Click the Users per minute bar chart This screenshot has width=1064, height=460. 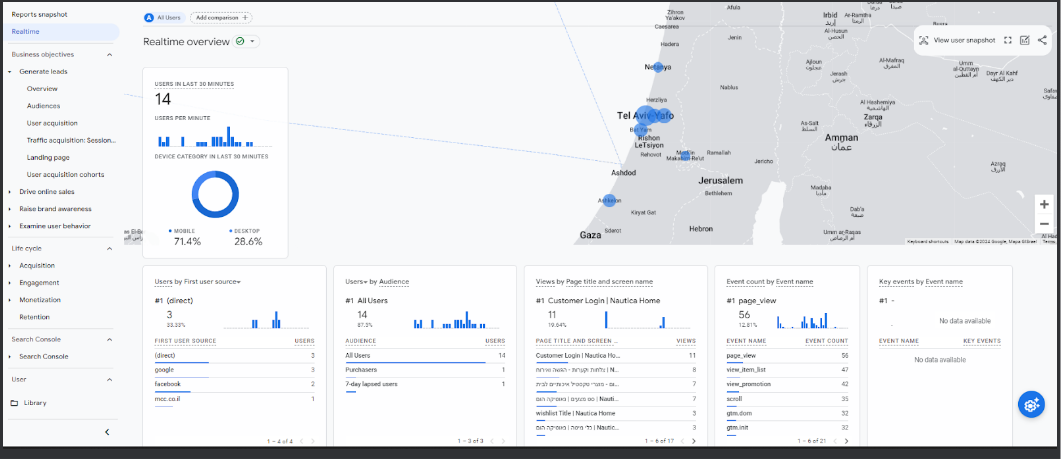pyautogui.click(x=214, y=137)
